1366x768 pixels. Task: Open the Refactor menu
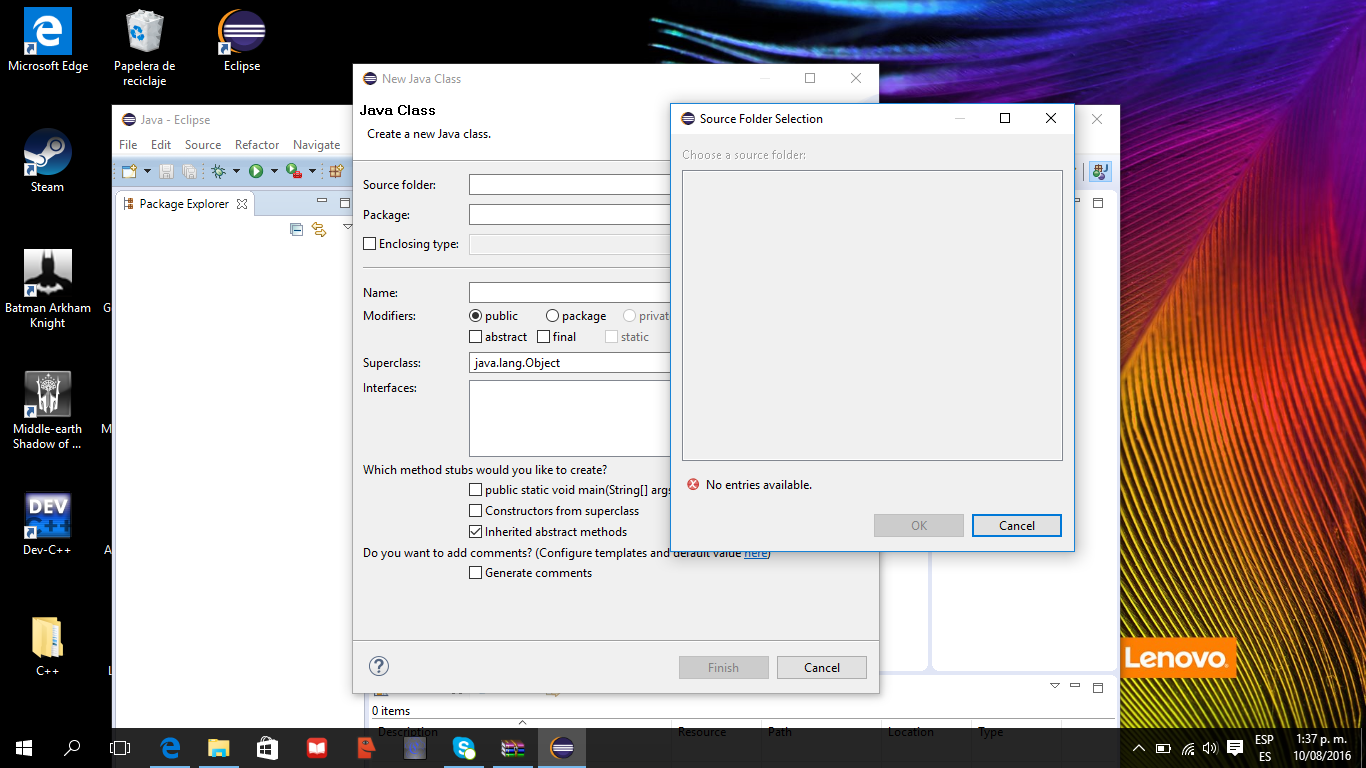pos(257,145)
